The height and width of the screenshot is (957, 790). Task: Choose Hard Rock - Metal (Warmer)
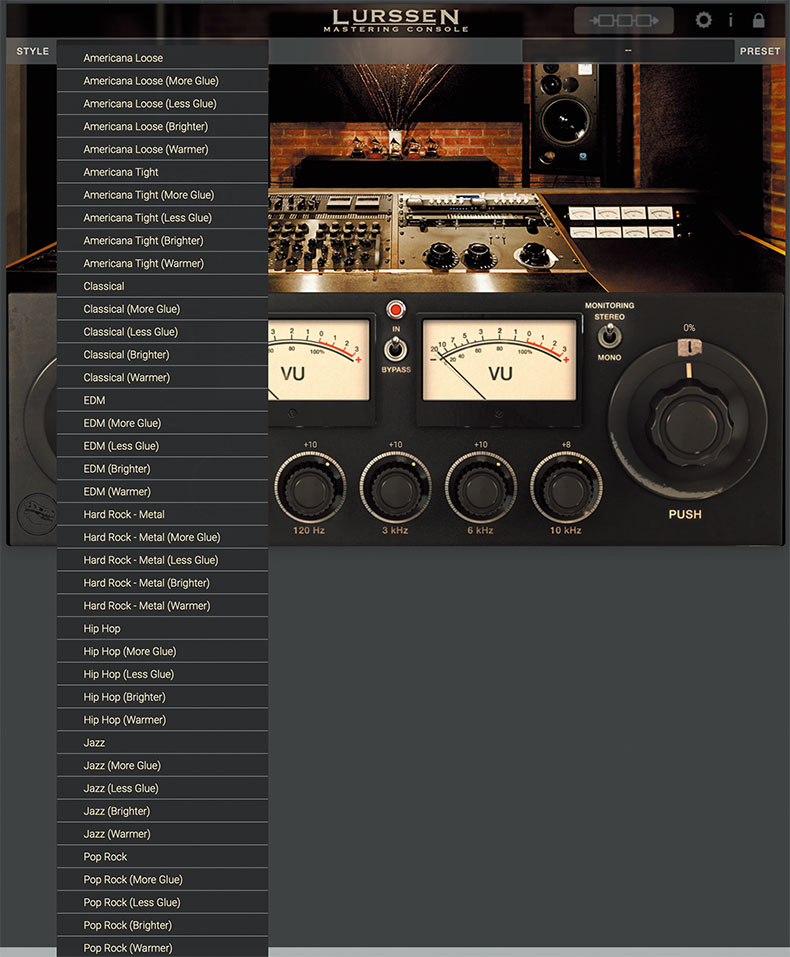162,605
